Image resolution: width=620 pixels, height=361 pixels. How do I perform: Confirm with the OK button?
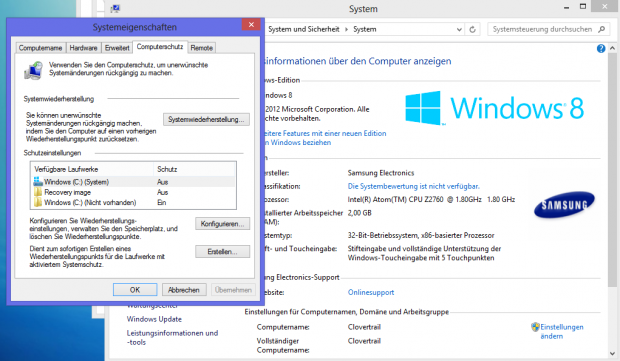tap(135, 289)
